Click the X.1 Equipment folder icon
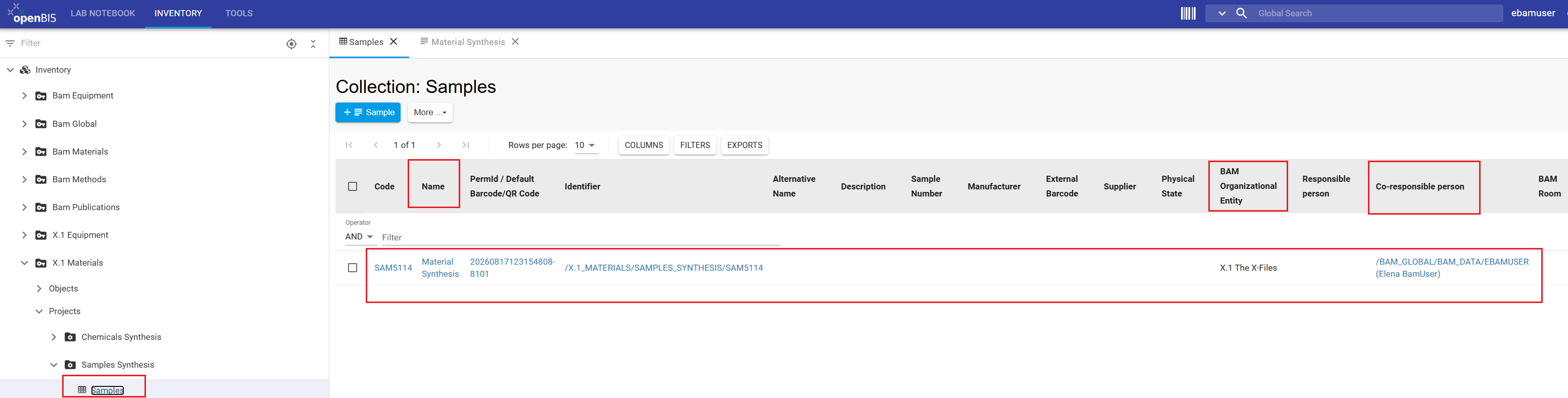 pos(41,235)
